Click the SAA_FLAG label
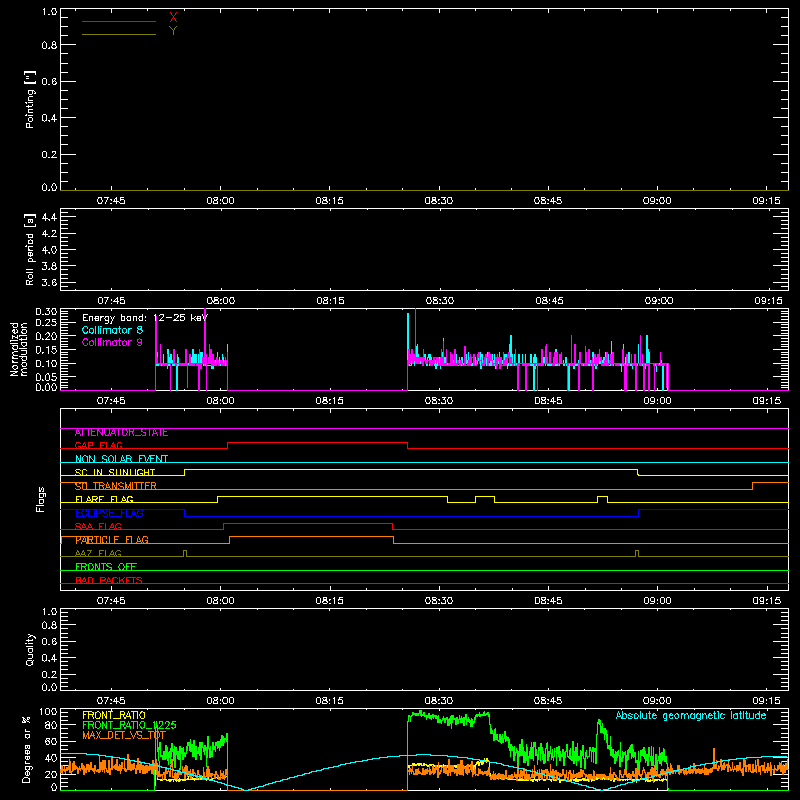Image resolution: width=800 pixels, height=800 pixels. (x=98, y=527)
